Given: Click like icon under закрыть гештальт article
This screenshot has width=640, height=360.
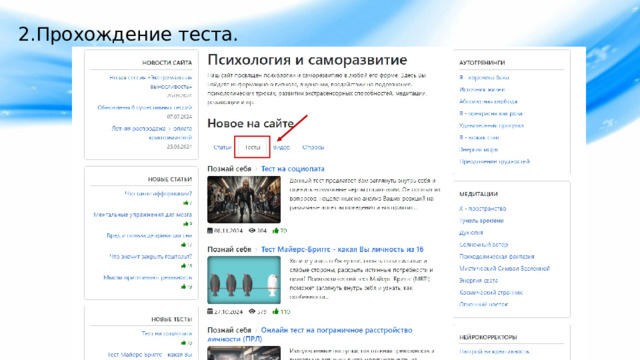Looking at the screenshot, I should [x=184, y=266].
